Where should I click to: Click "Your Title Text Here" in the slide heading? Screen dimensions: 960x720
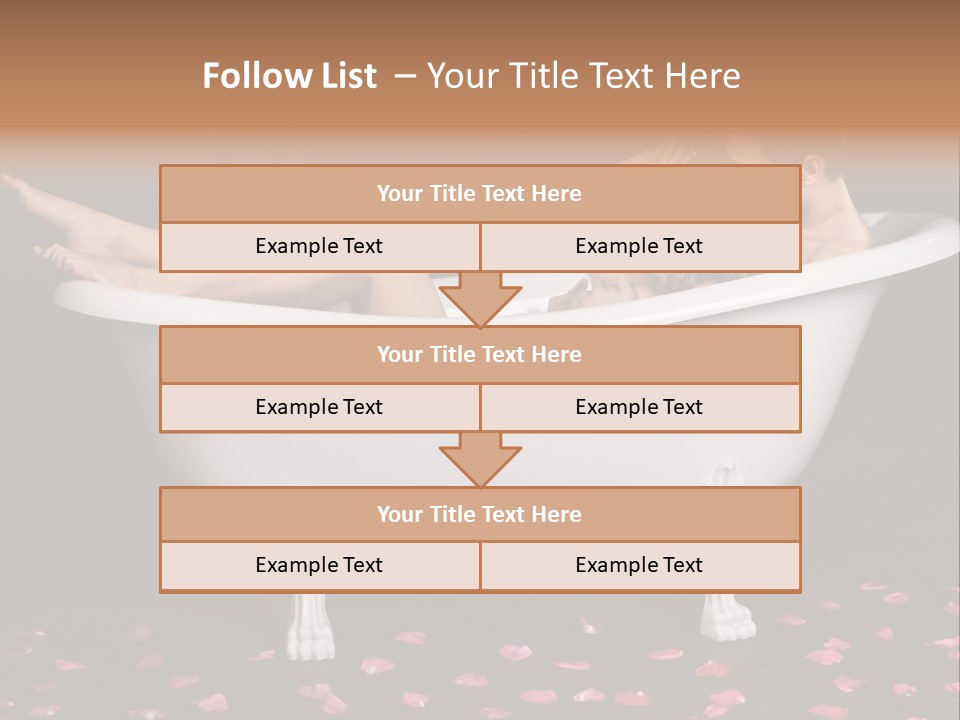coord(584,76)
